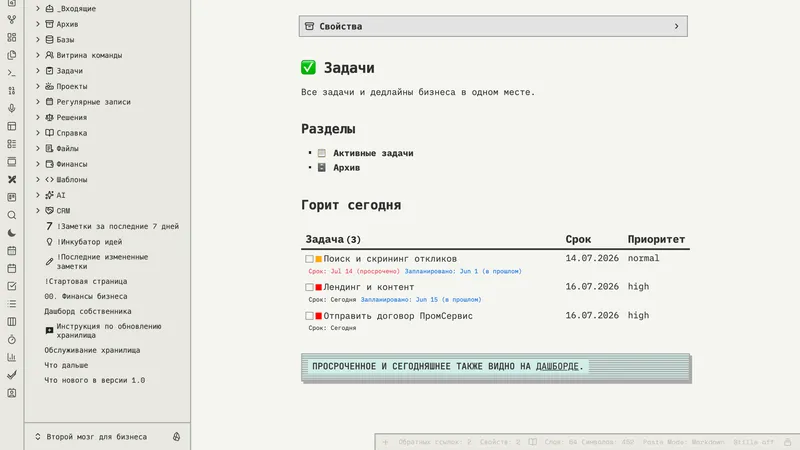Click the four-squares canvas ribbon icon

tap(12, 37)
